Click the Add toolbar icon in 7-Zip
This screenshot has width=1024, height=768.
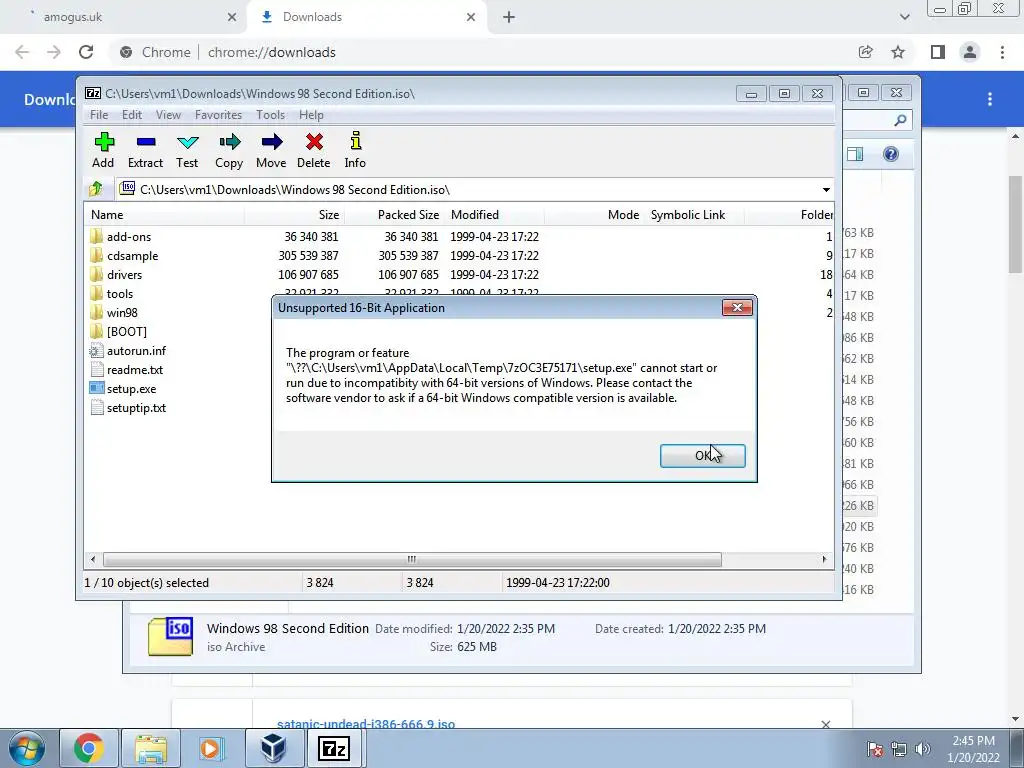103,150
